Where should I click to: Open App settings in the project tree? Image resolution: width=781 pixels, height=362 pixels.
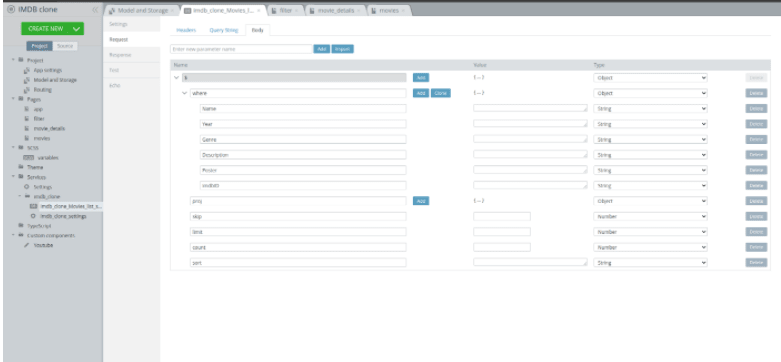pyautogui.click(x=47, y=70)
